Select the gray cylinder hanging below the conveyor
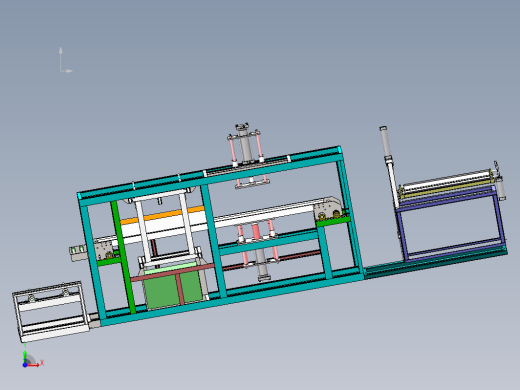520x390 pixels. pyautogui.click(x=261, y=265)
